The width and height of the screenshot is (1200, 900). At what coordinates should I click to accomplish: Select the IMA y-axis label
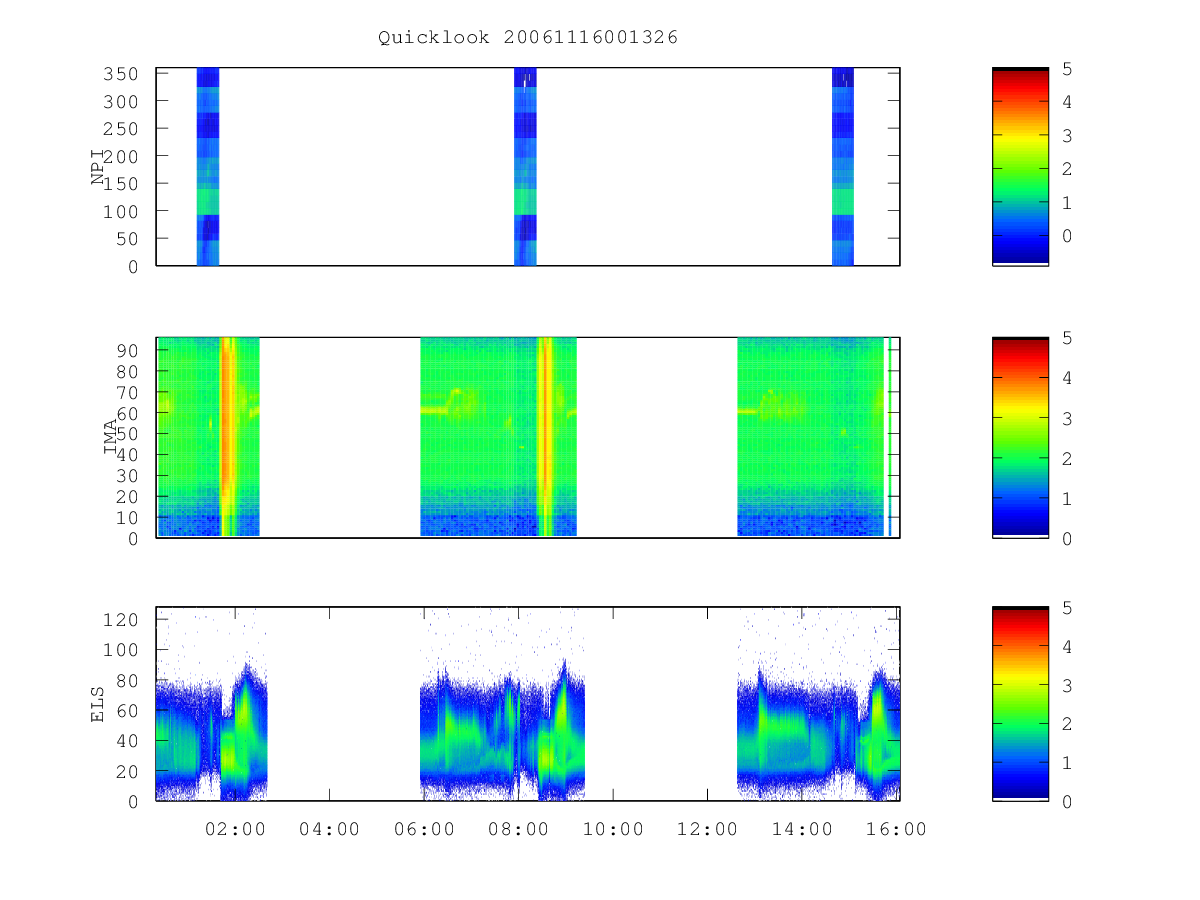click(110, 437)
